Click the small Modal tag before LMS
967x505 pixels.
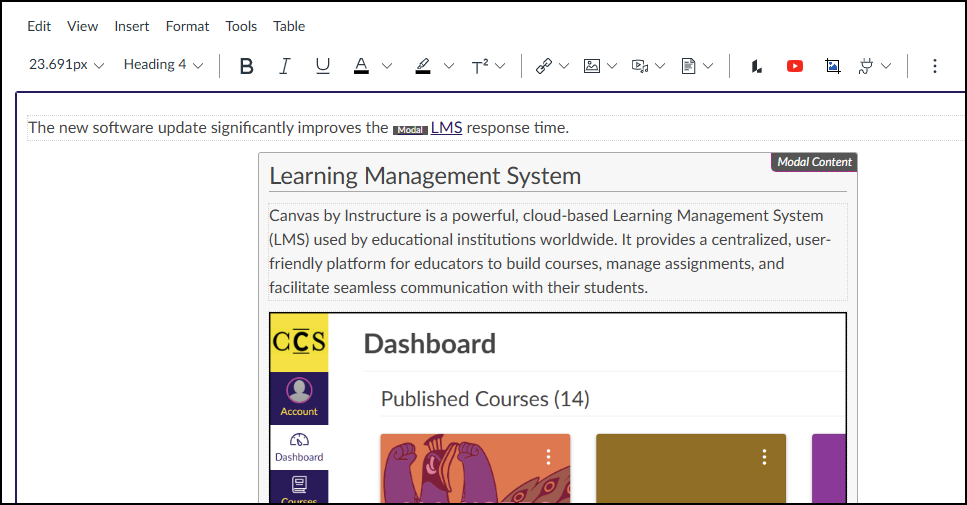tap(410, 129)
